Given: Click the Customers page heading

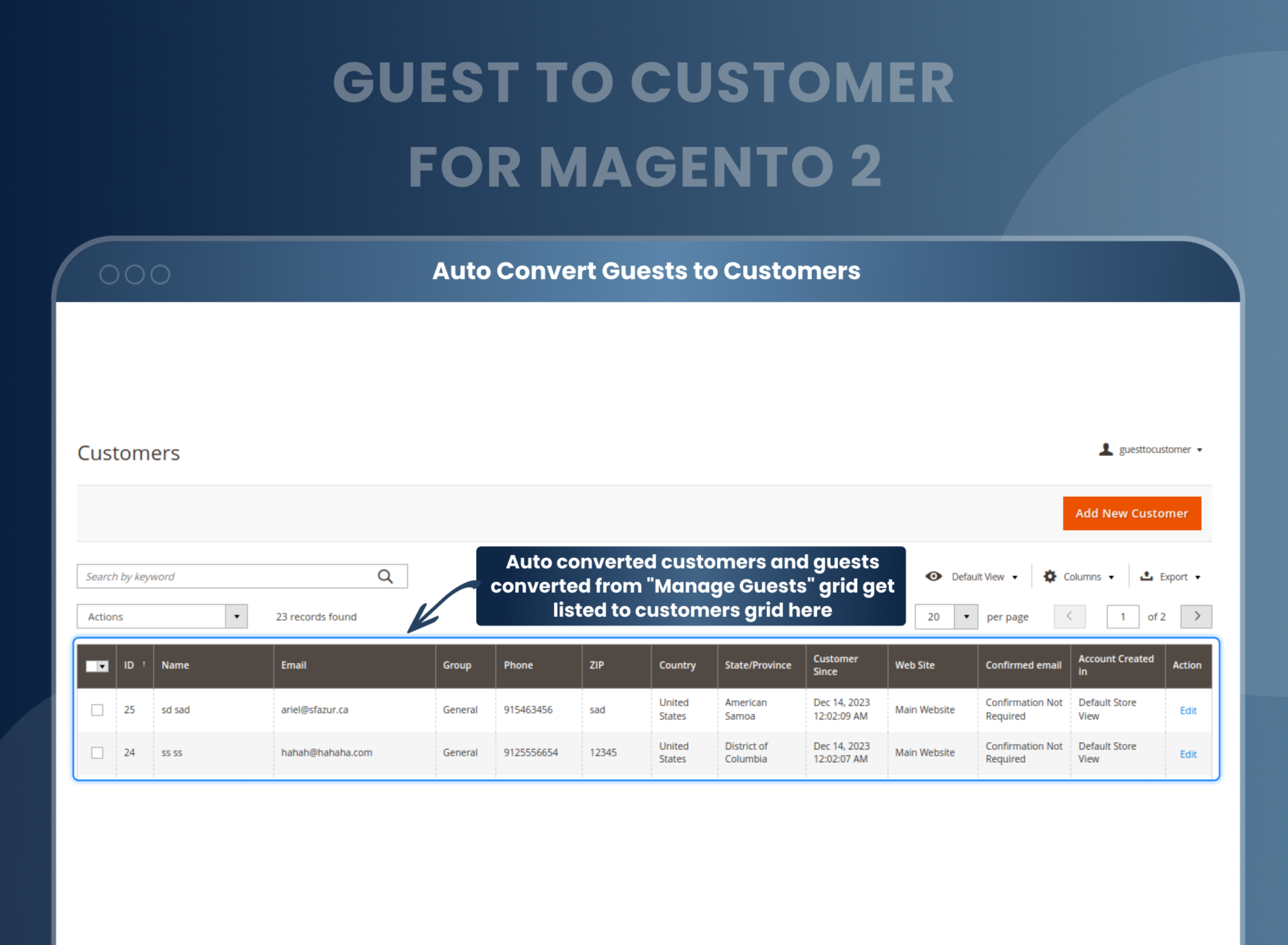Looking at the screenshot, I should 128,453.
